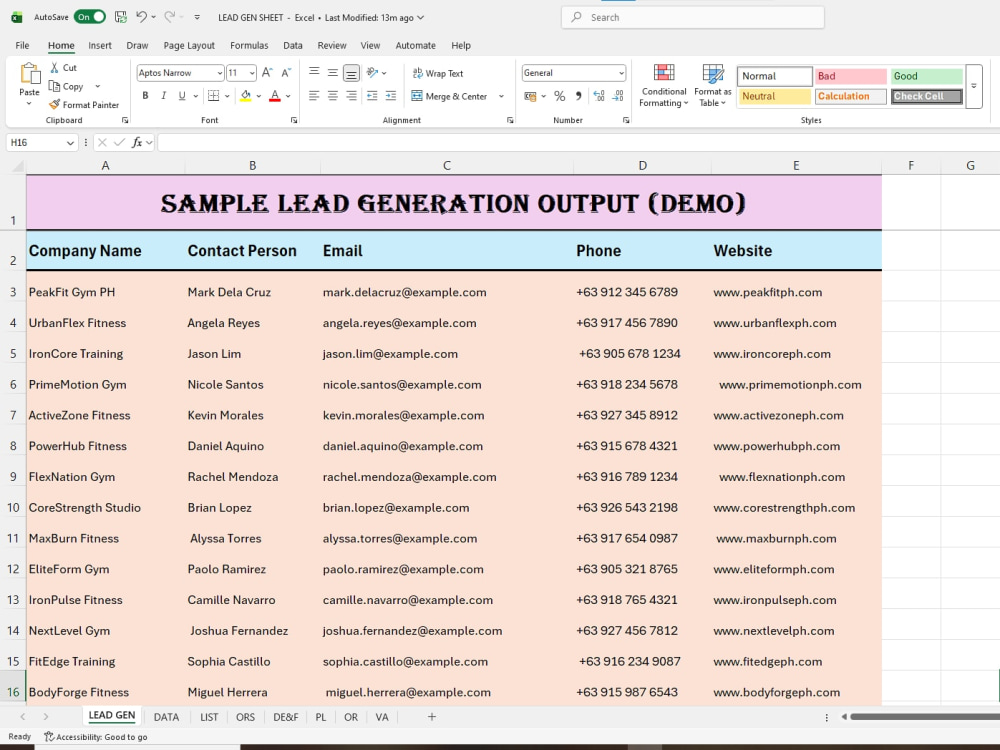The image size is (1000, 750).
Task: Open the DE&F sheet tab
Action: click(x=286, y=717)
